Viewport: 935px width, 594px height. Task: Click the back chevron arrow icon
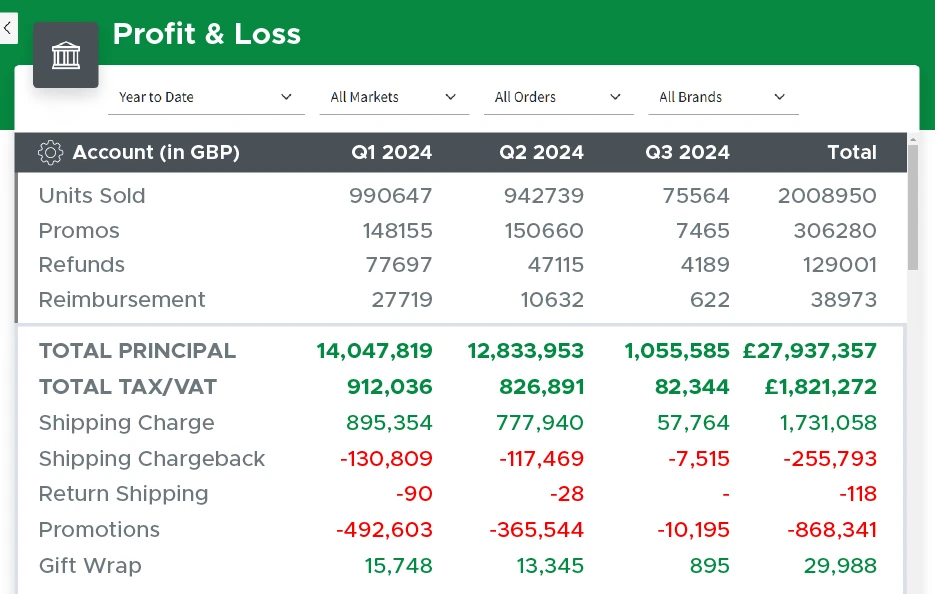pyautogui.click(x=7, y=28)
